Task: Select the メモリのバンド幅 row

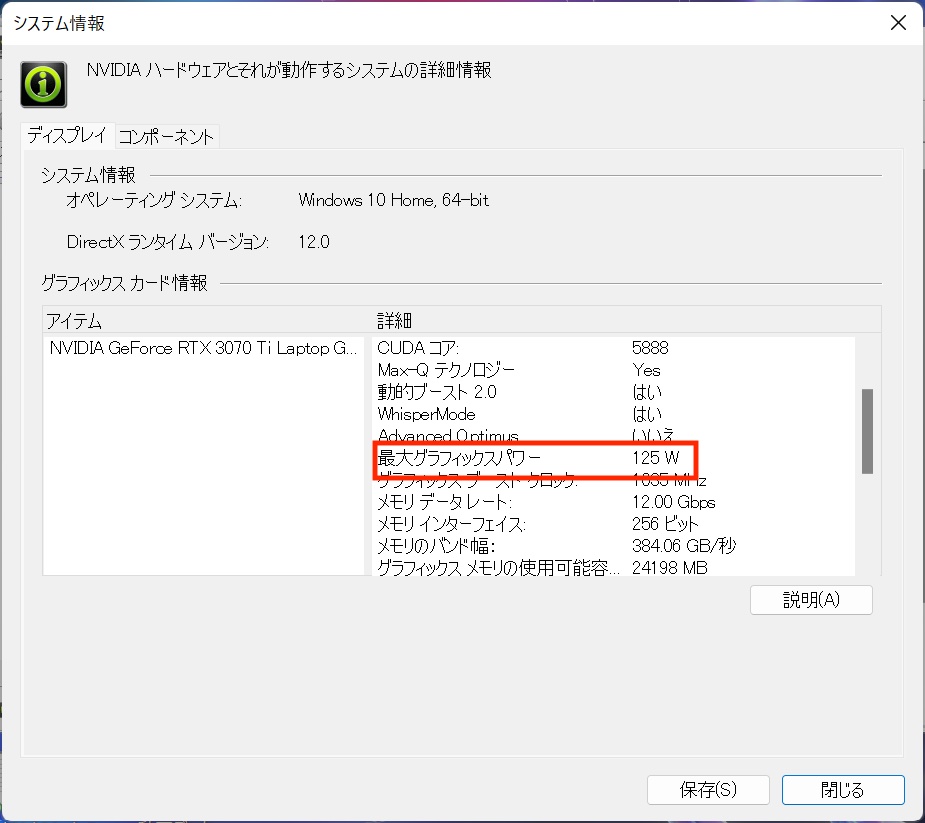Action: tap(614, 546)
